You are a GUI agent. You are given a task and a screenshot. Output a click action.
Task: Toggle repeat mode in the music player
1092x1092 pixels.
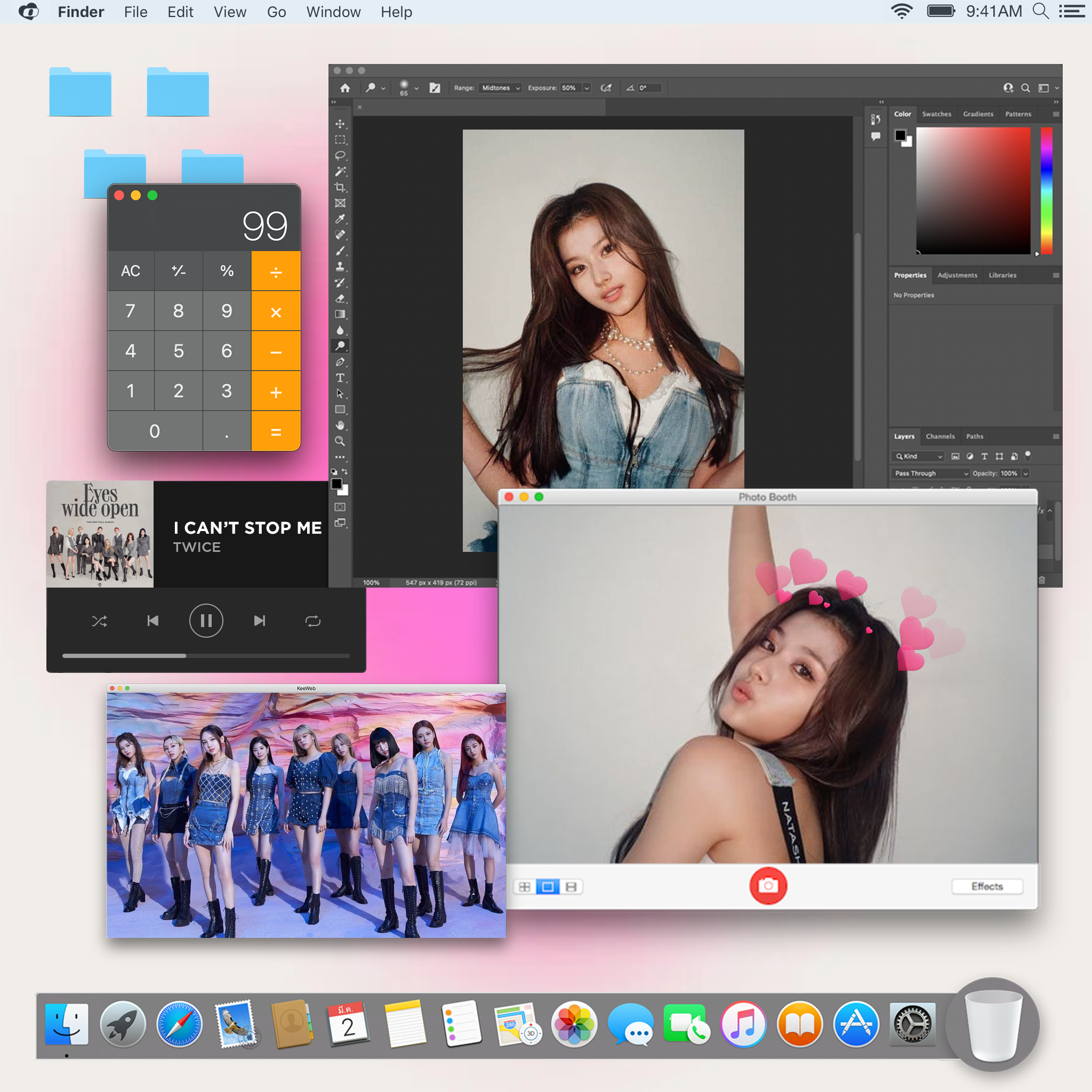[x=312, y=620]
